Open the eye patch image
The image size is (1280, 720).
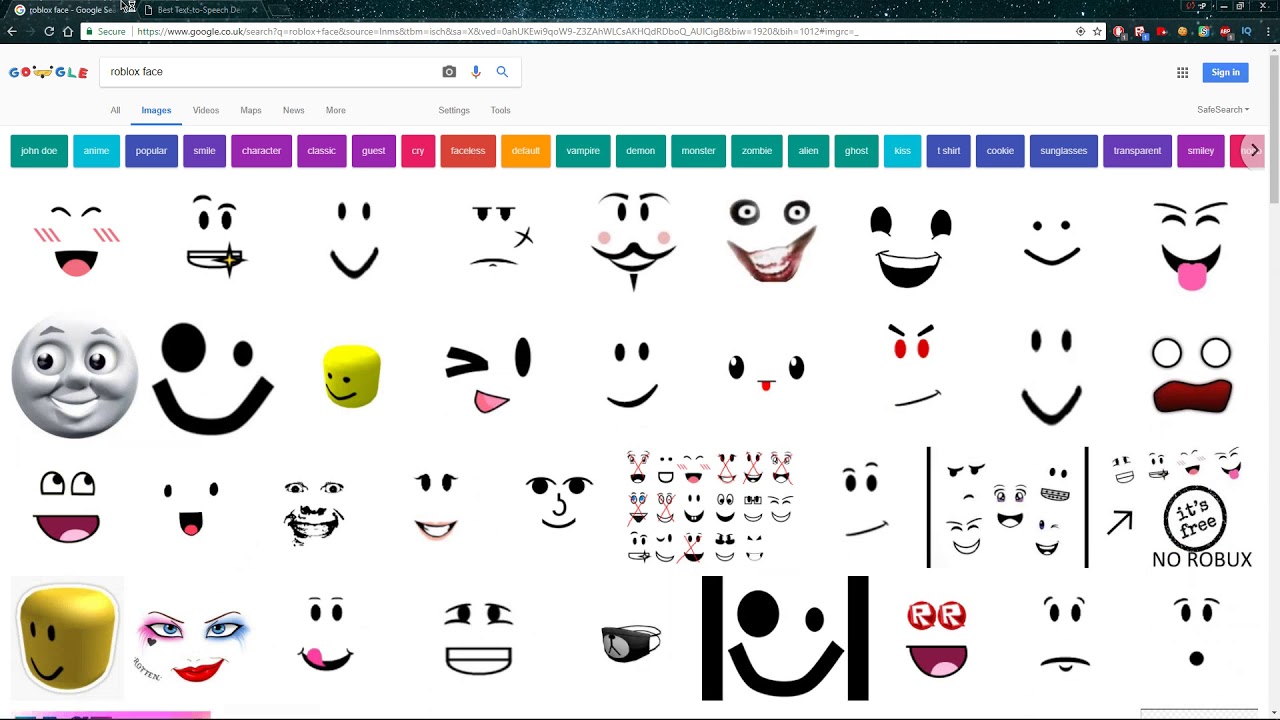tap(631, 643)
